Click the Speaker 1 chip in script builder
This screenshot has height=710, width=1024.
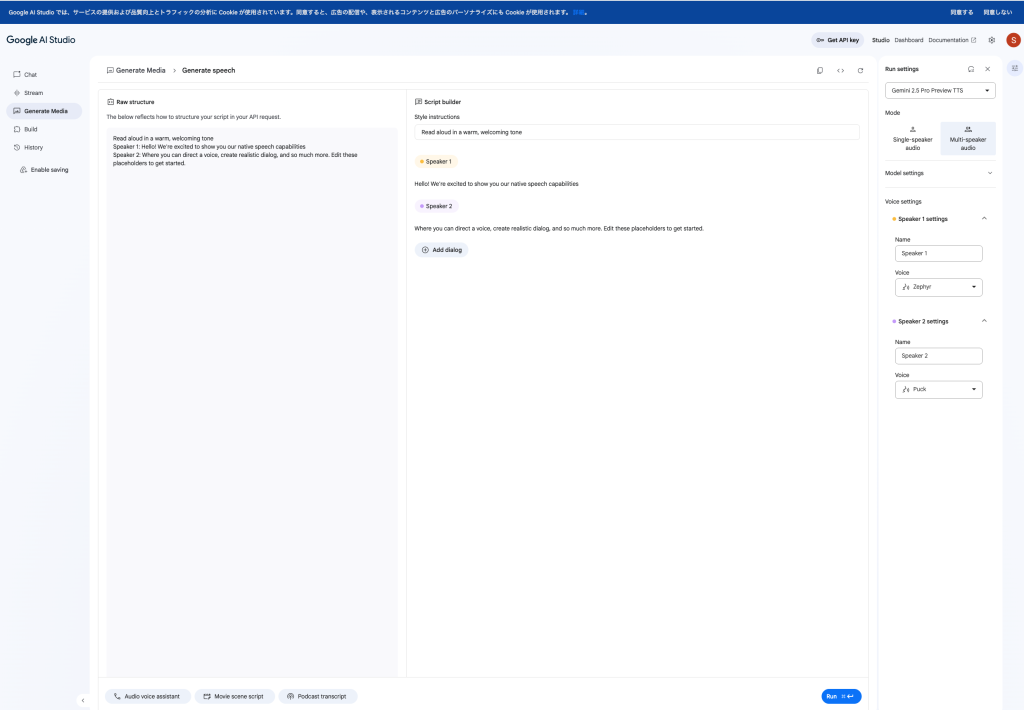point(436,161)
